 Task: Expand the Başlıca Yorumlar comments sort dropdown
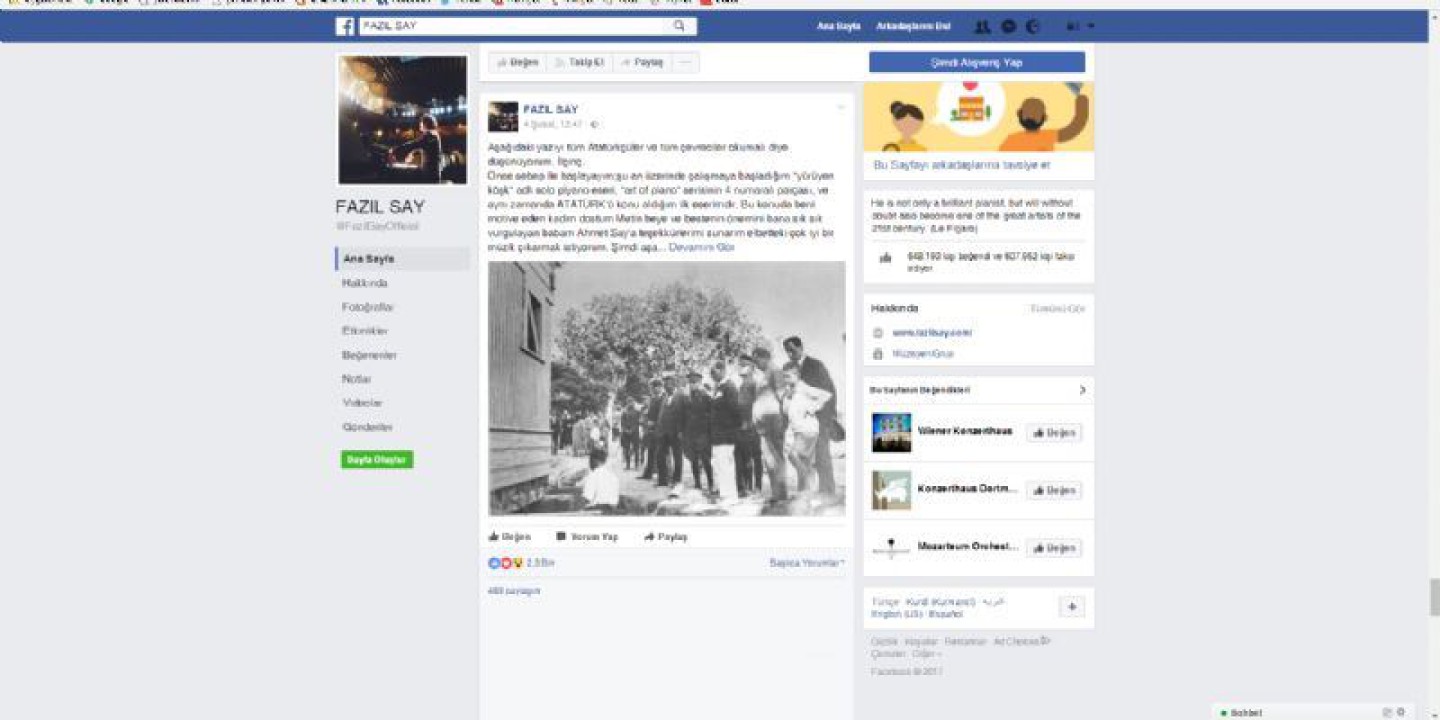tap(806, 563)
